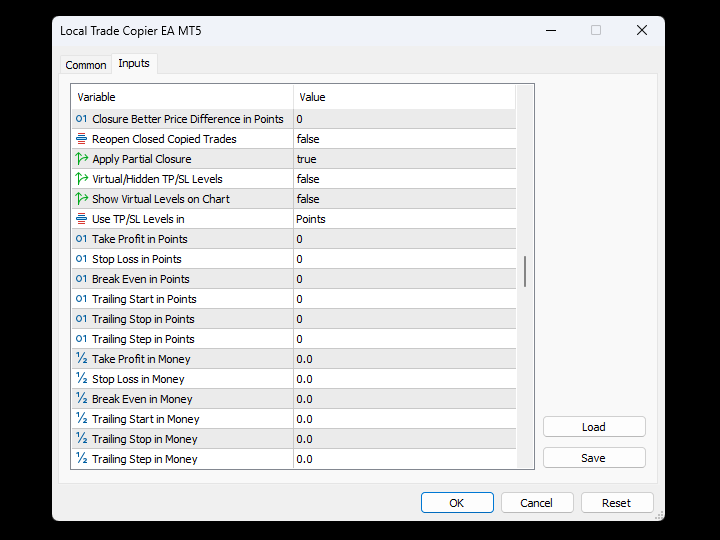Click the integer icon beside Trailing Step in Points

click(x=81, y=338)
